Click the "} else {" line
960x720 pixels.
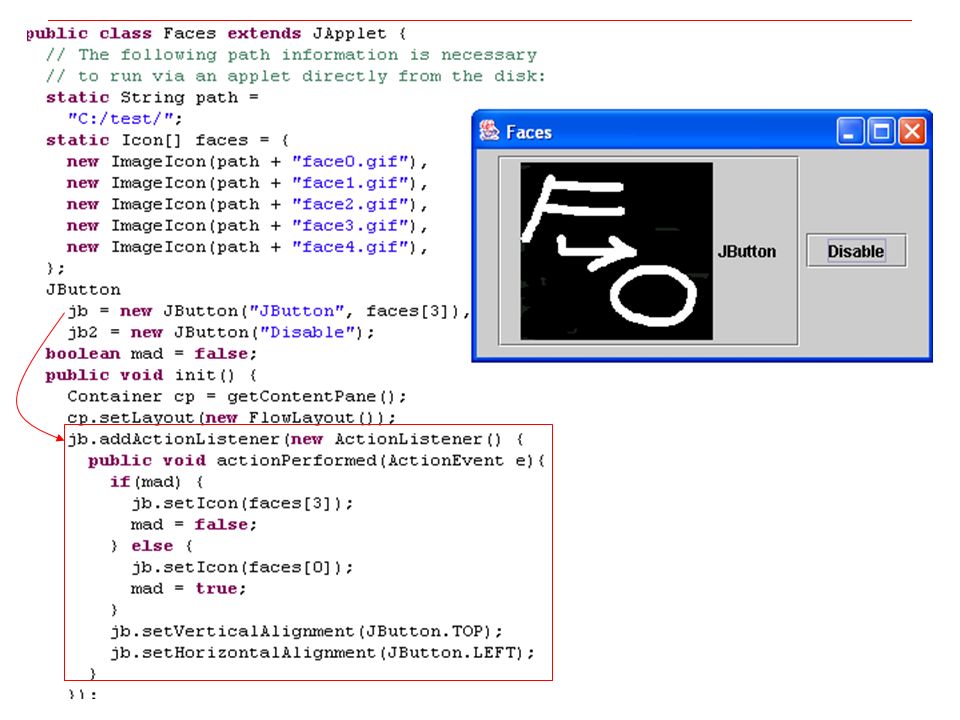[x=151, y=546]
